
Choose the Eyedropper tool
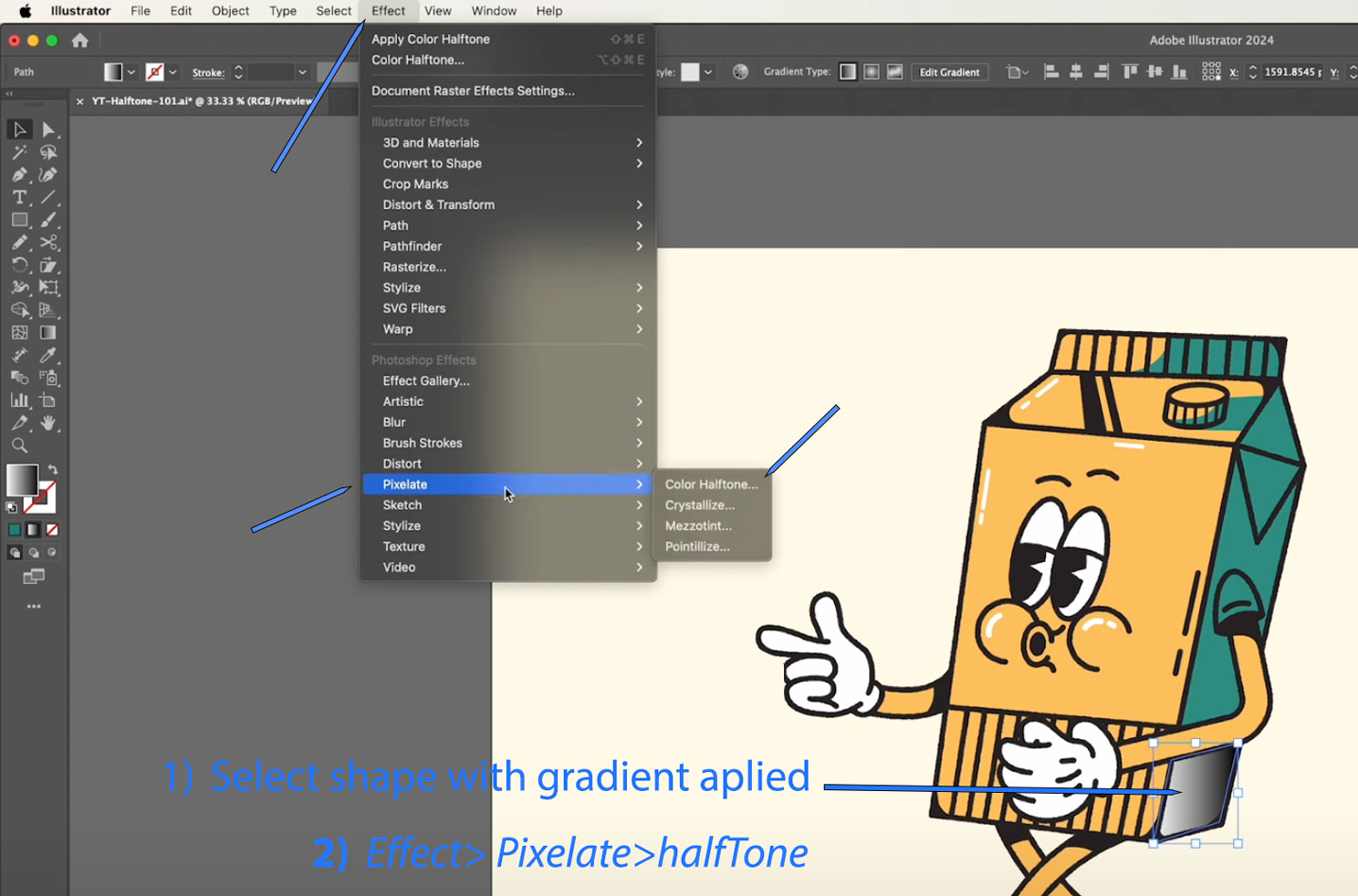[x=48, y=356]
